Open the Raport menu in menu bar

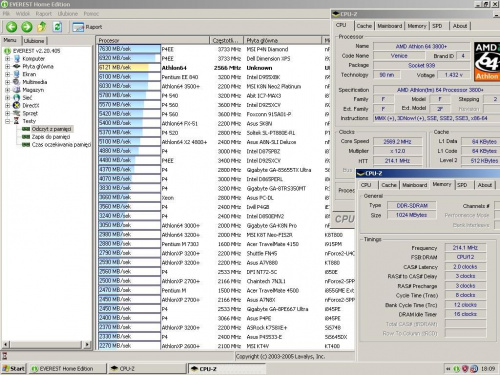coord(44,14)
